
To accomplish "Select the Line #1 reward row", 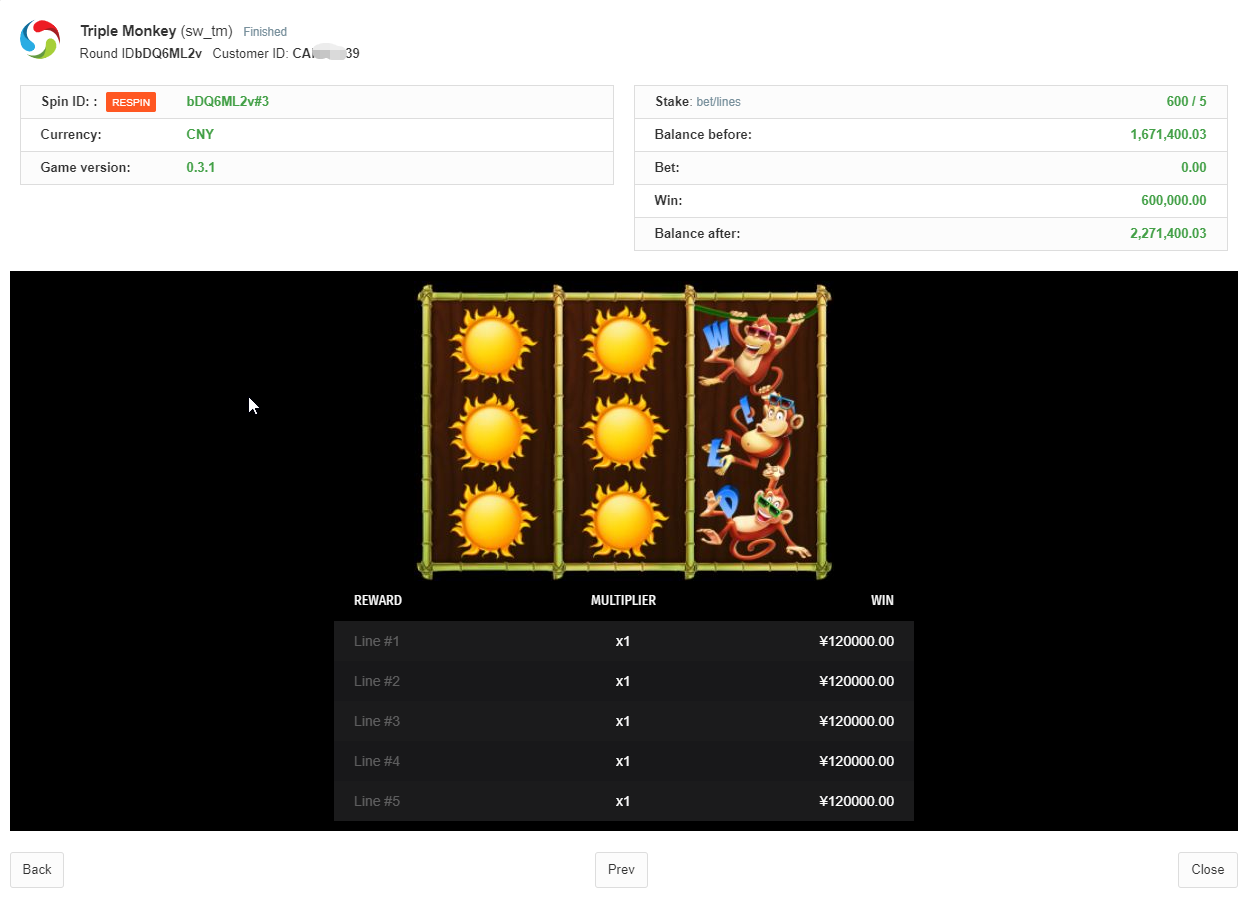I will 623,641.
